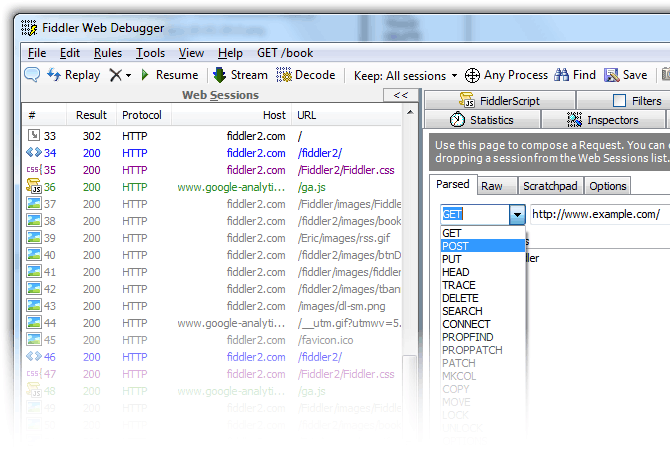Screen dimensions: 670x470
Task: Open the Rules menu
Action: tap(108, 53)
